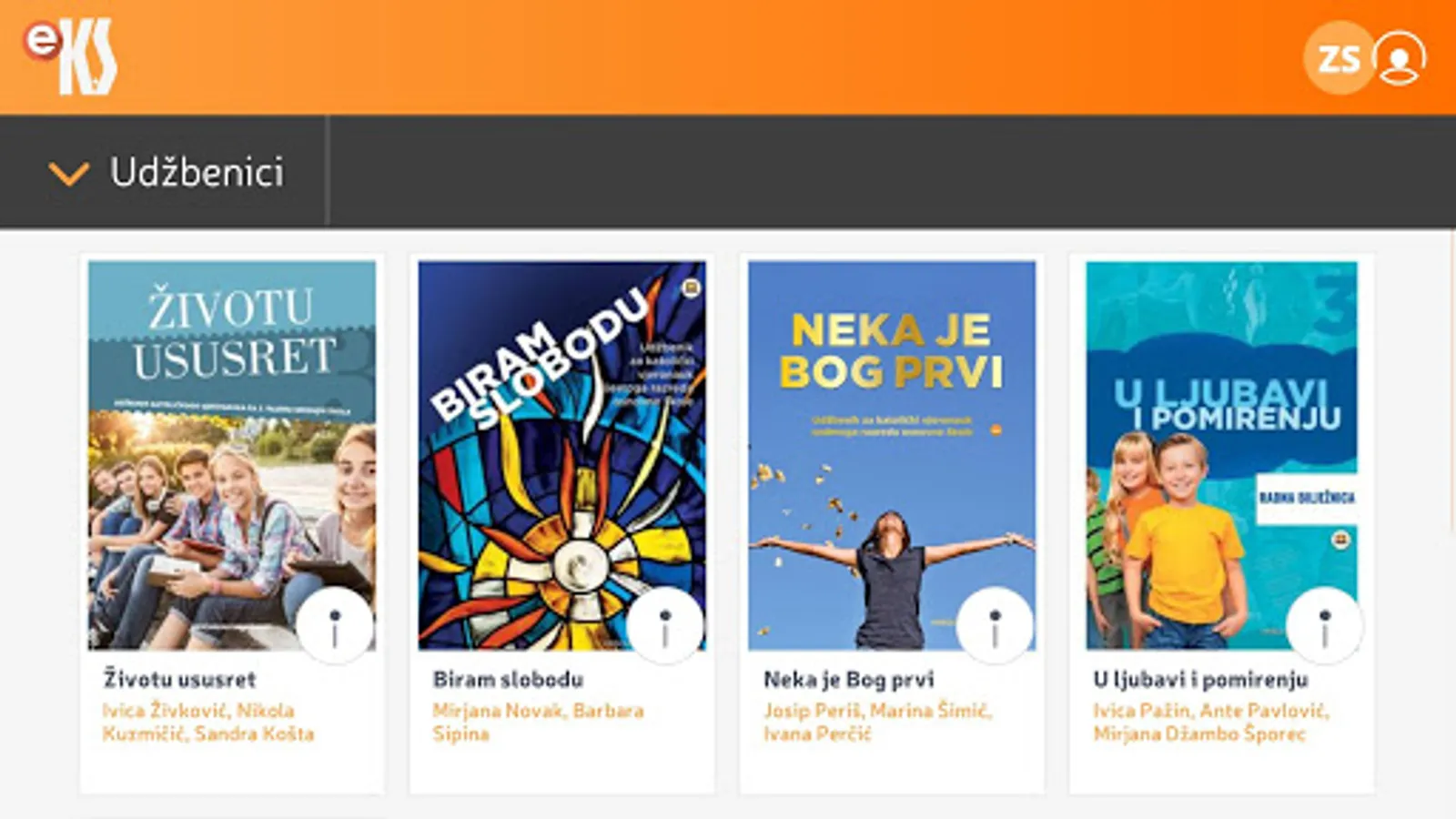Show info for Životu ususret book
Image resolution: width=1456 pixels, height=819 pixels.
[x=335, y=626]
